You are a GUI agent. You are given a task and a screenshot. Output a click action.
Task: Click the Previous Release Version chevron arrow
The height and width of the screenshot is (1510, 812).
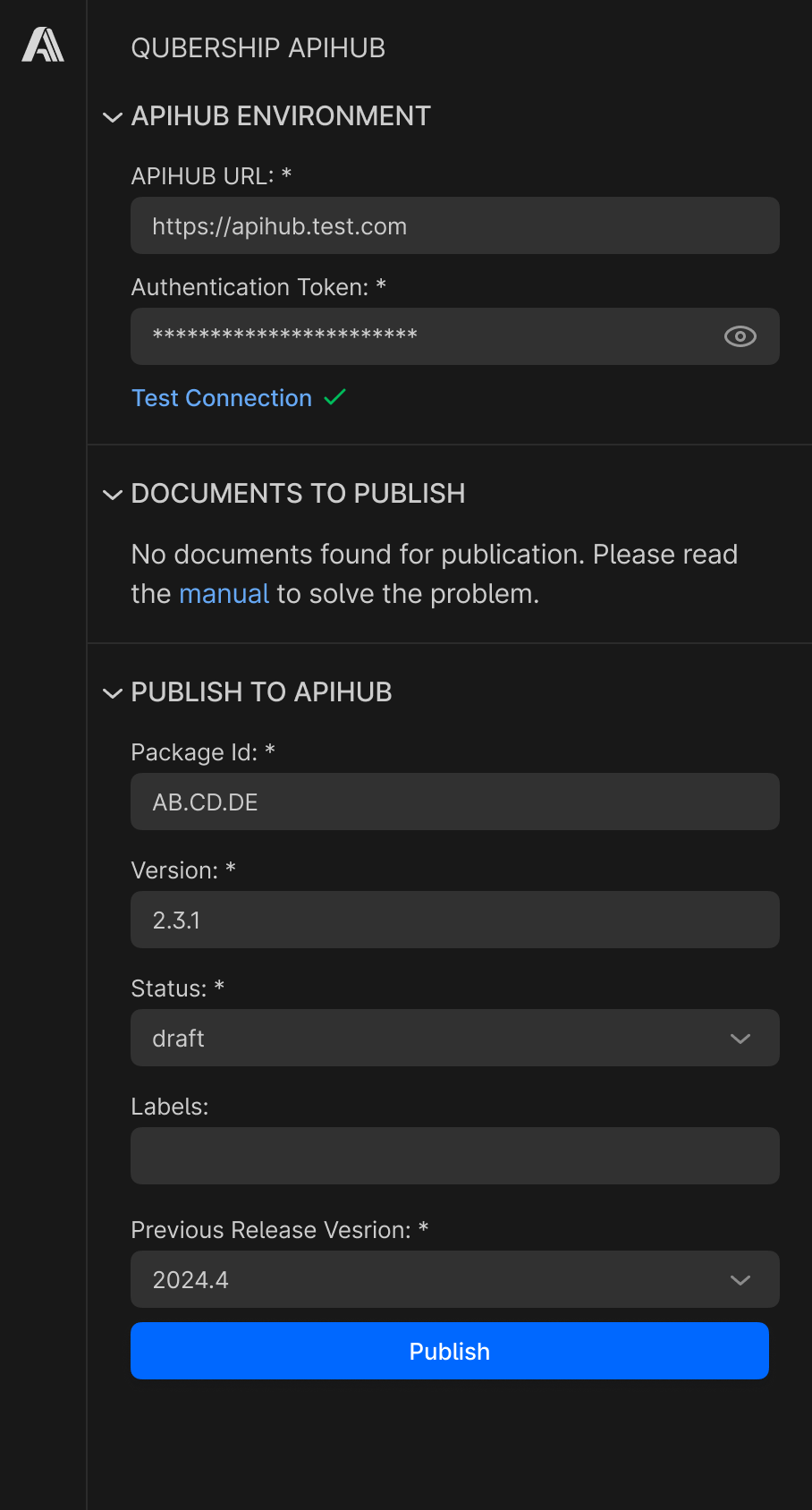pos(740,1280)
